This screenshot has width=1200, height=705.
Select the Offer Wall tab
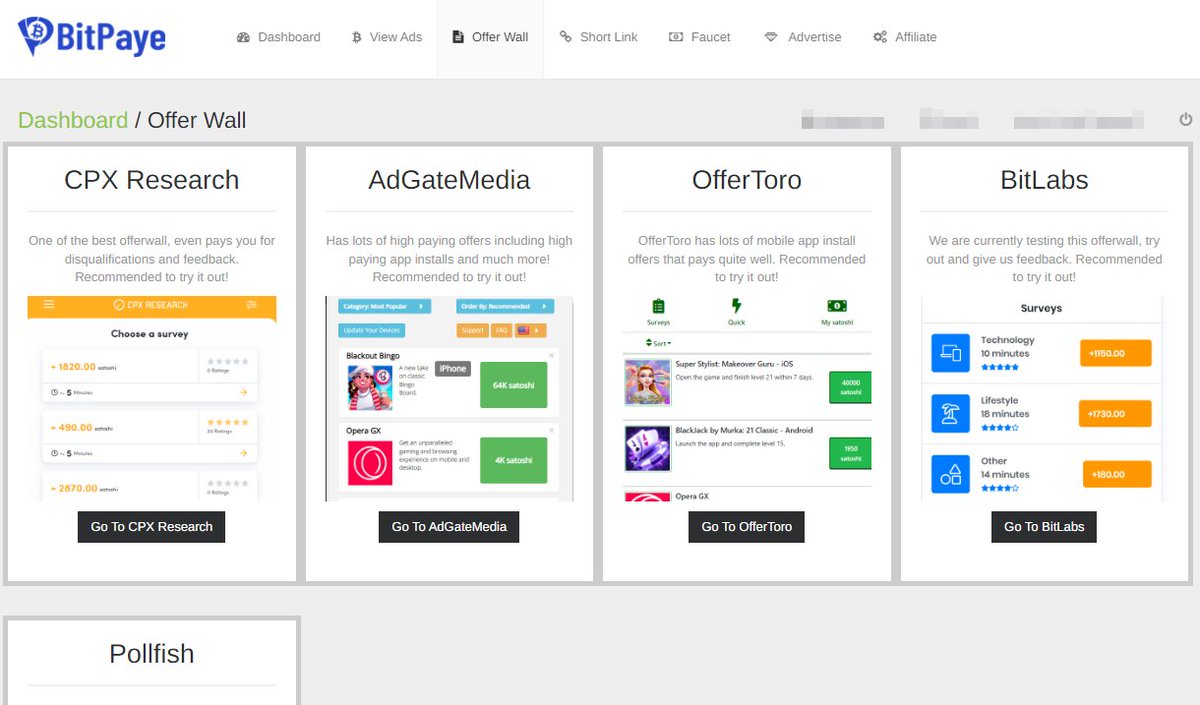pos(490,37)
